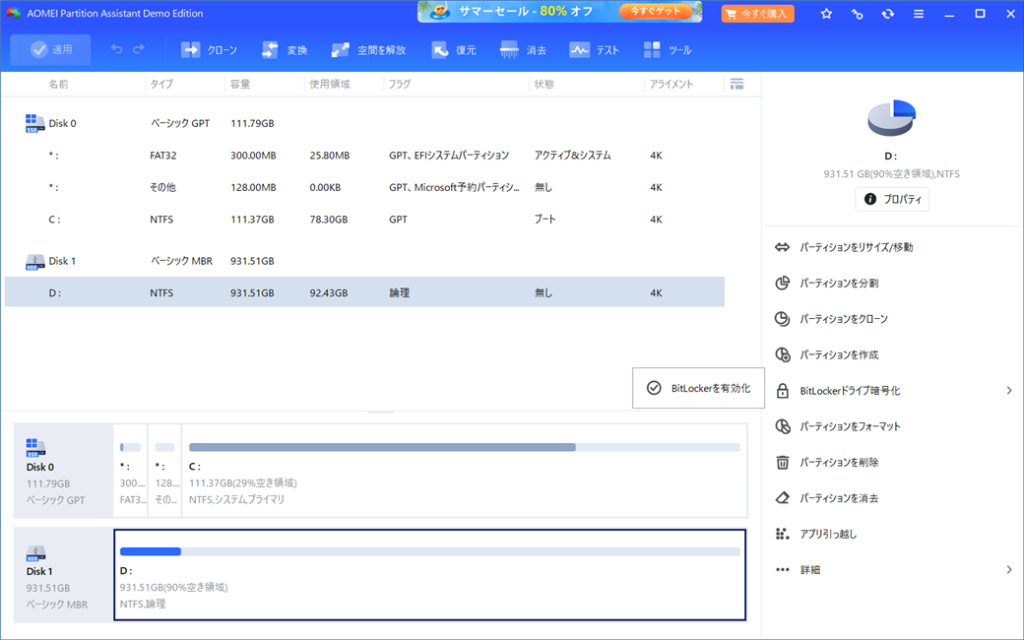Click the 今すぐ購入 purchase button

pos(758,13)
